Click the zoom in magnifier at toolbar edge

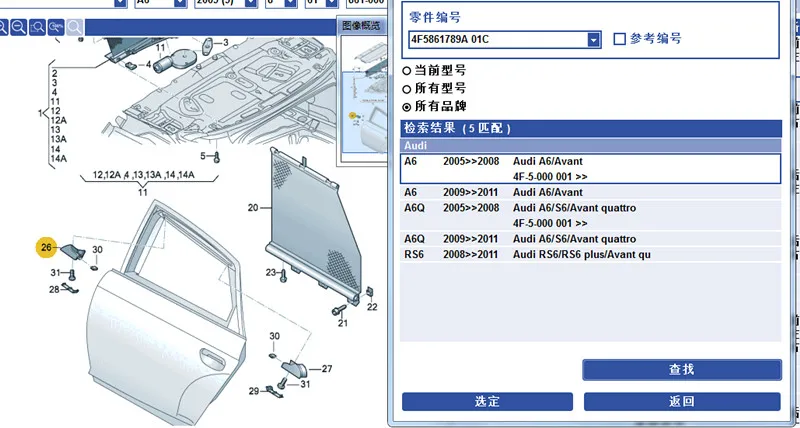3,27
